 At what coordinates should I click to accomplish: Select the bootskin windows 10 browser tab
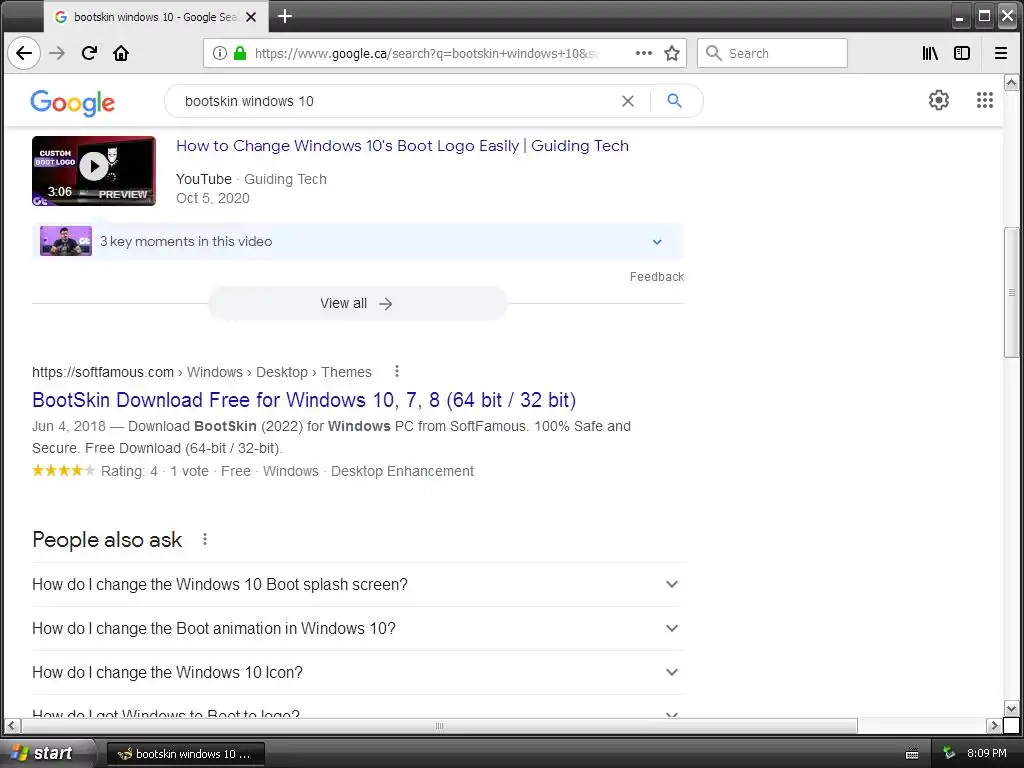point(156,17)
